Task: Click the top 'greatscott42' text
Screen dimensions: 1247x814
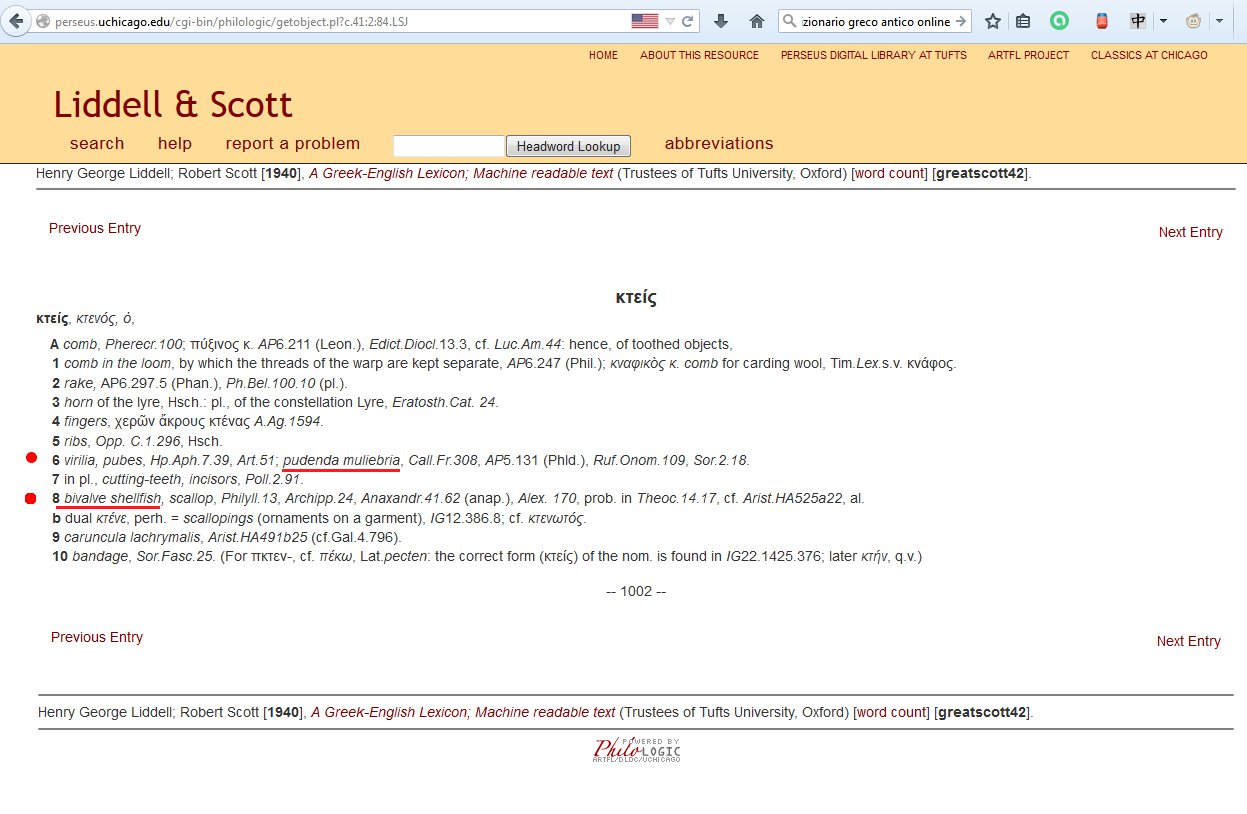Action: pyautogui.click(x=980, y=173)
